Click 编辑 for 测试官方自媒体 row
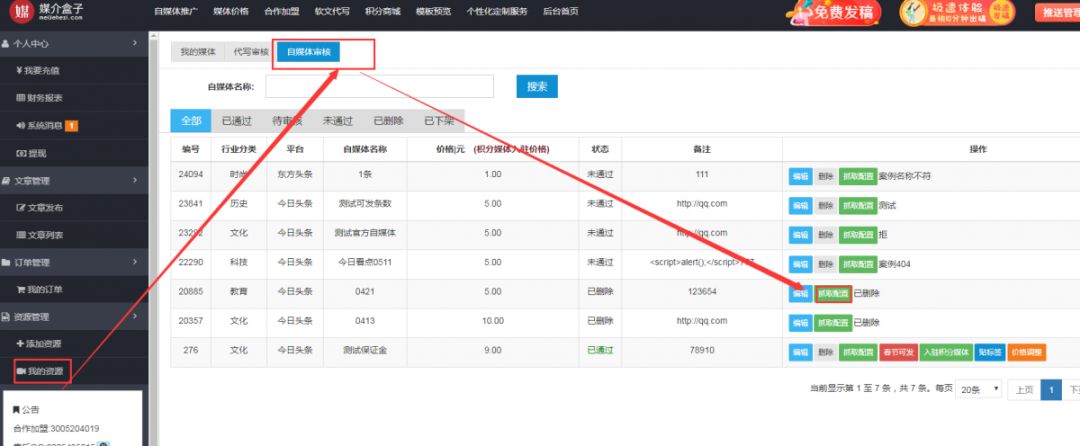The image size is (1080, 446). (800, 235)
